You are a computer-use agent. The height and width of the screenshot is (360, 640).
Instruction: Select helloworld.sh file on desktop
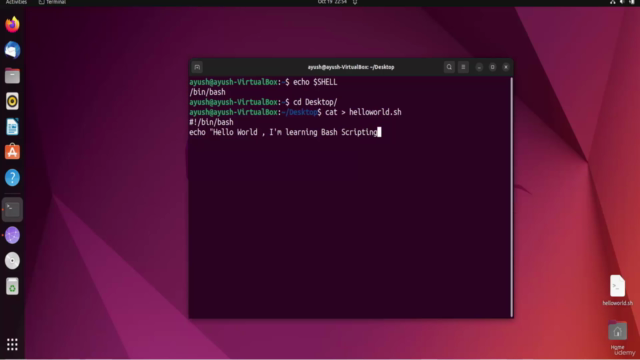[x=618, y=290]
